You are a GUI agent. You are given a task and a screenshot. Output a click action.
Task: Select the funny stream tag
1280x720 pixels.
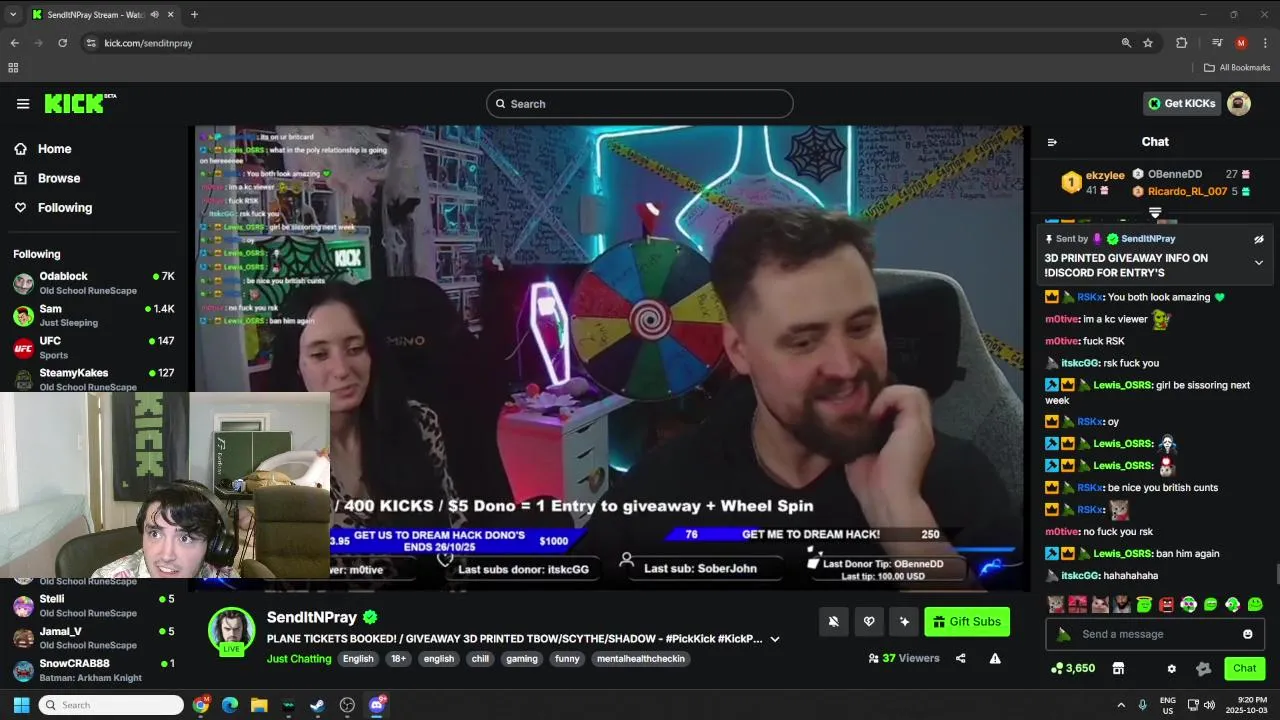(x=567, y=659)
